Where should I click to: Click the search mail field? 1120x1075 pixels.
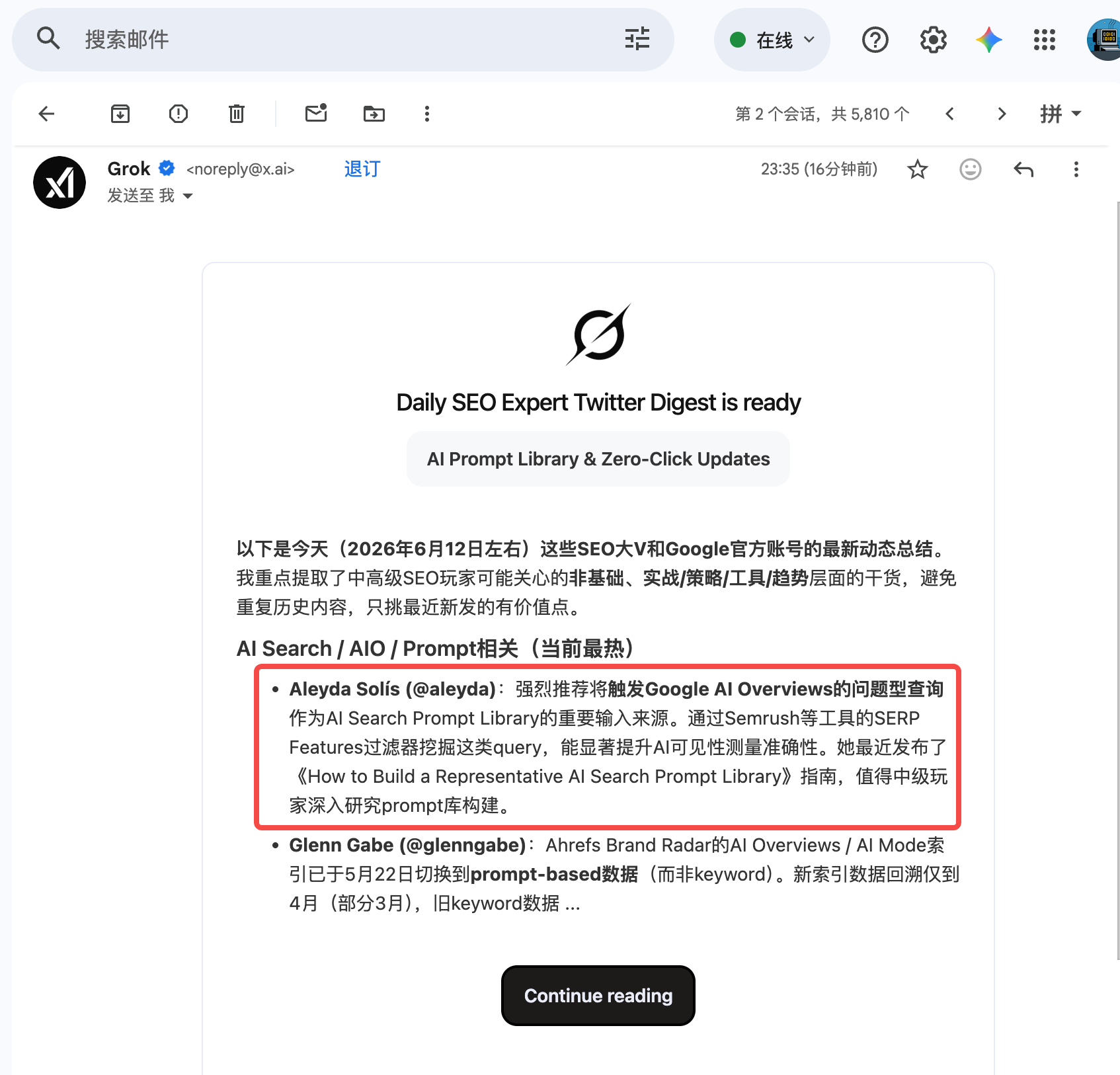point(344,40)
